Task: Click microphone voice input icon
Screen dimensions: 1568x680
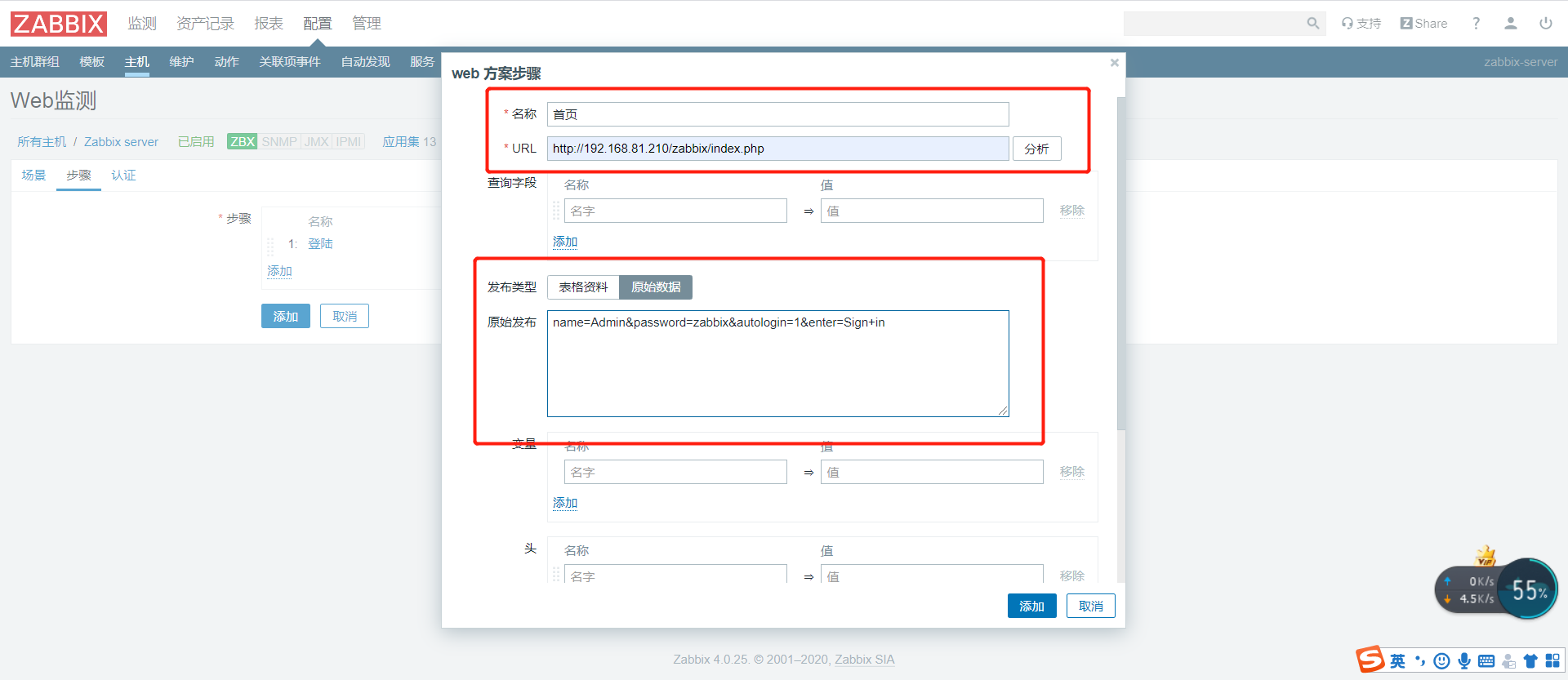Action: pos(1464,661)
